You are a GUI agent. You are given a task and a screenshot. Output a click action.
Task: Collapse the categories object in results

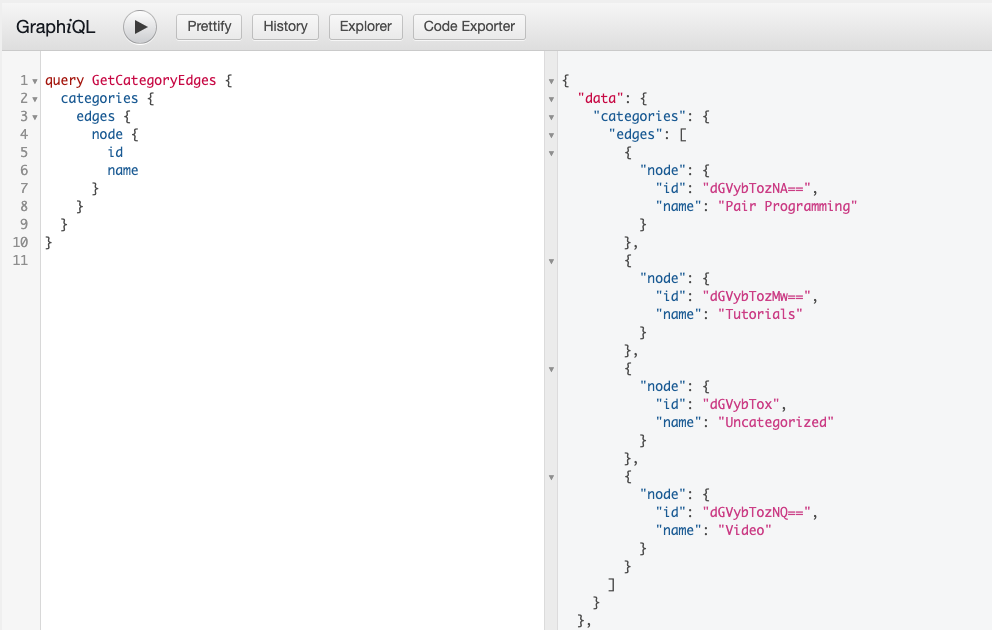tap(551, 117)
